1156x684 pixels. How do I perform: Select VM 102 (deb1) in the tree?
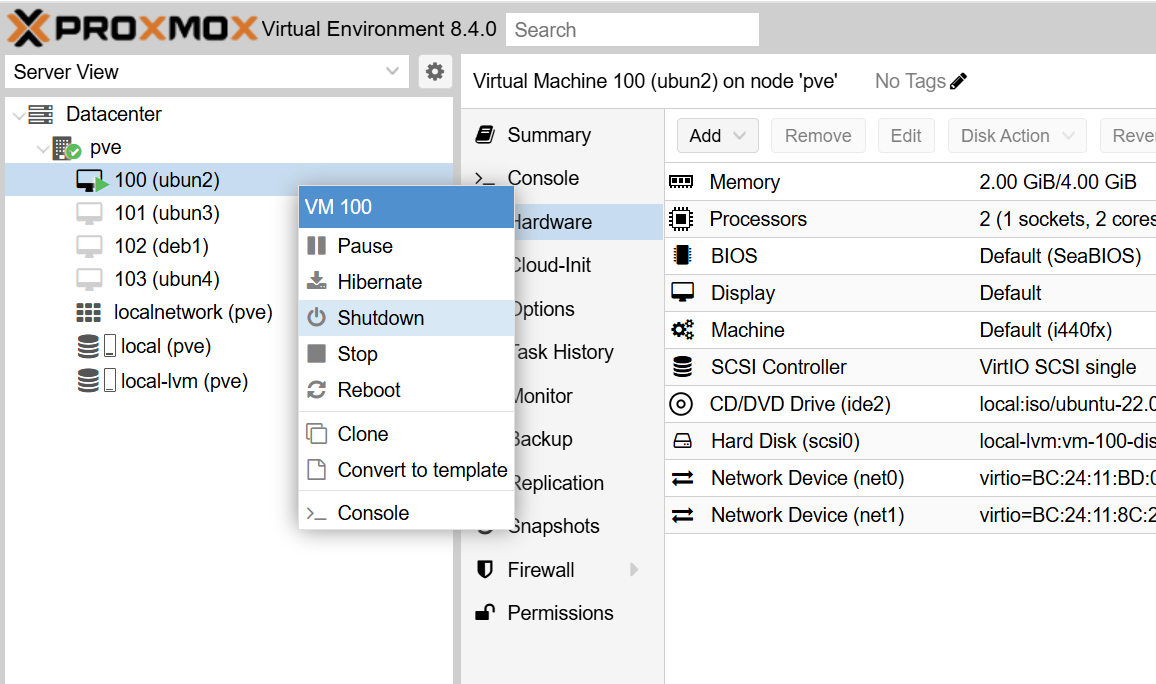[x=161, y=246]
